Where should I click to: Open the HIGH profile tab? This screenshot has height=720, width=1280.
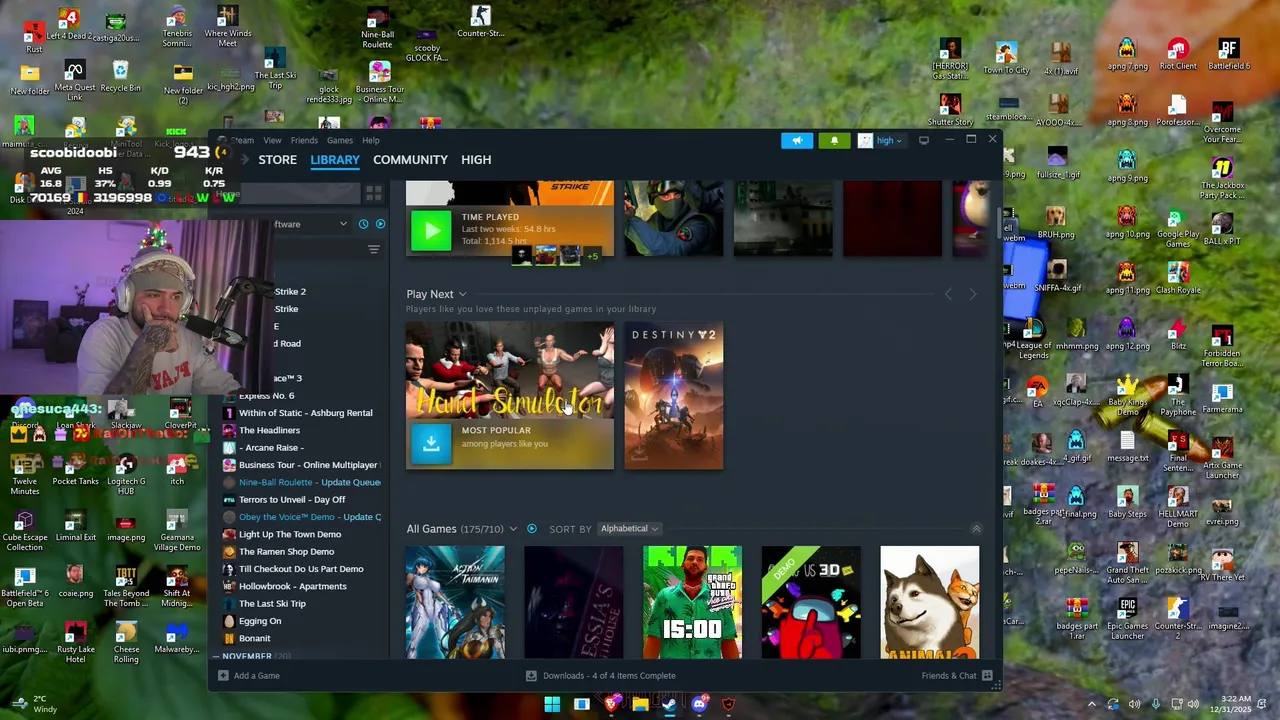coord(476,160)
